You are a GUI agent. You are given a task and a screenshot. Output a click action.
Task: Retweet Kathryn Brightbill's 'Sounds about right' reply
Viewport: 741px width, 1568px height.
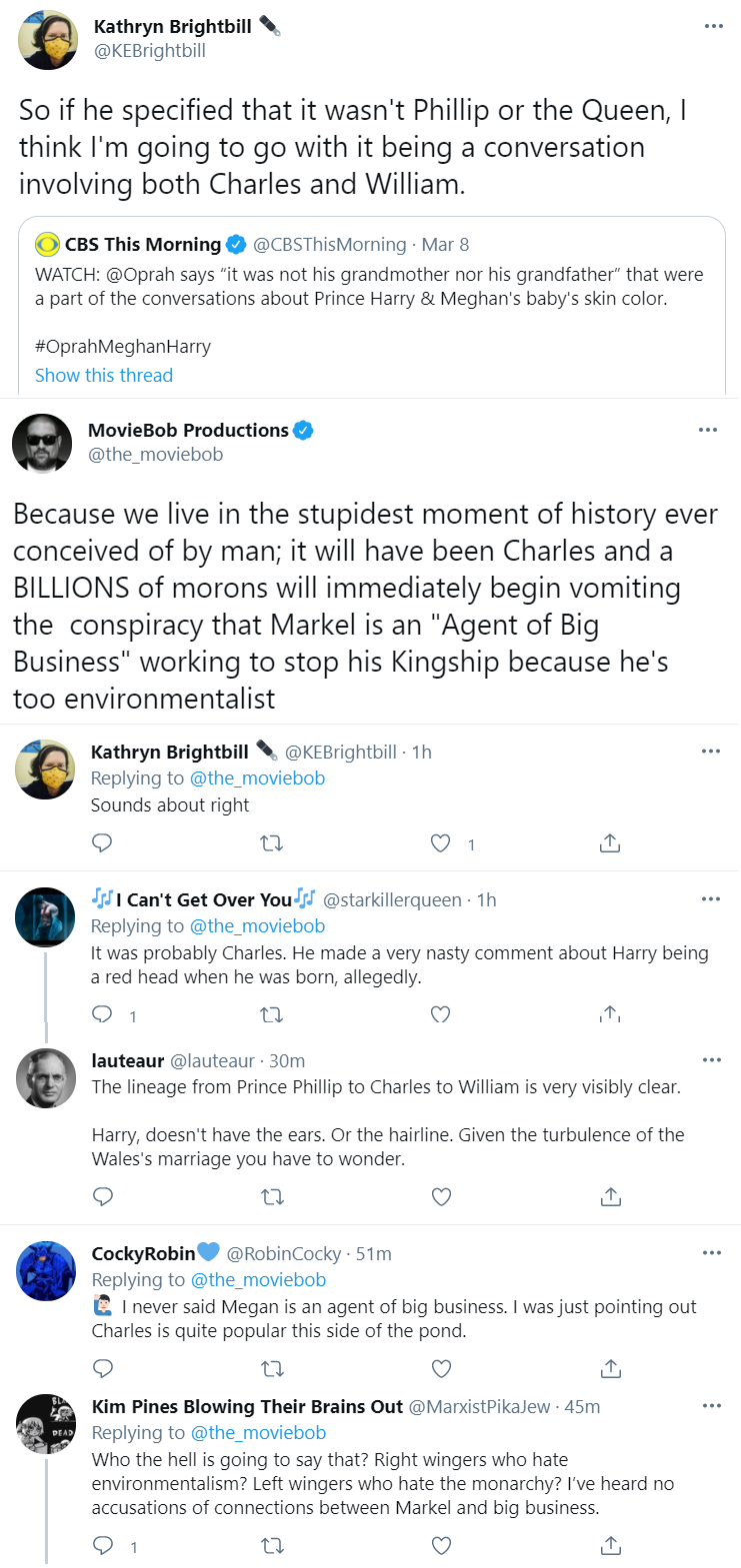point(271,843)
